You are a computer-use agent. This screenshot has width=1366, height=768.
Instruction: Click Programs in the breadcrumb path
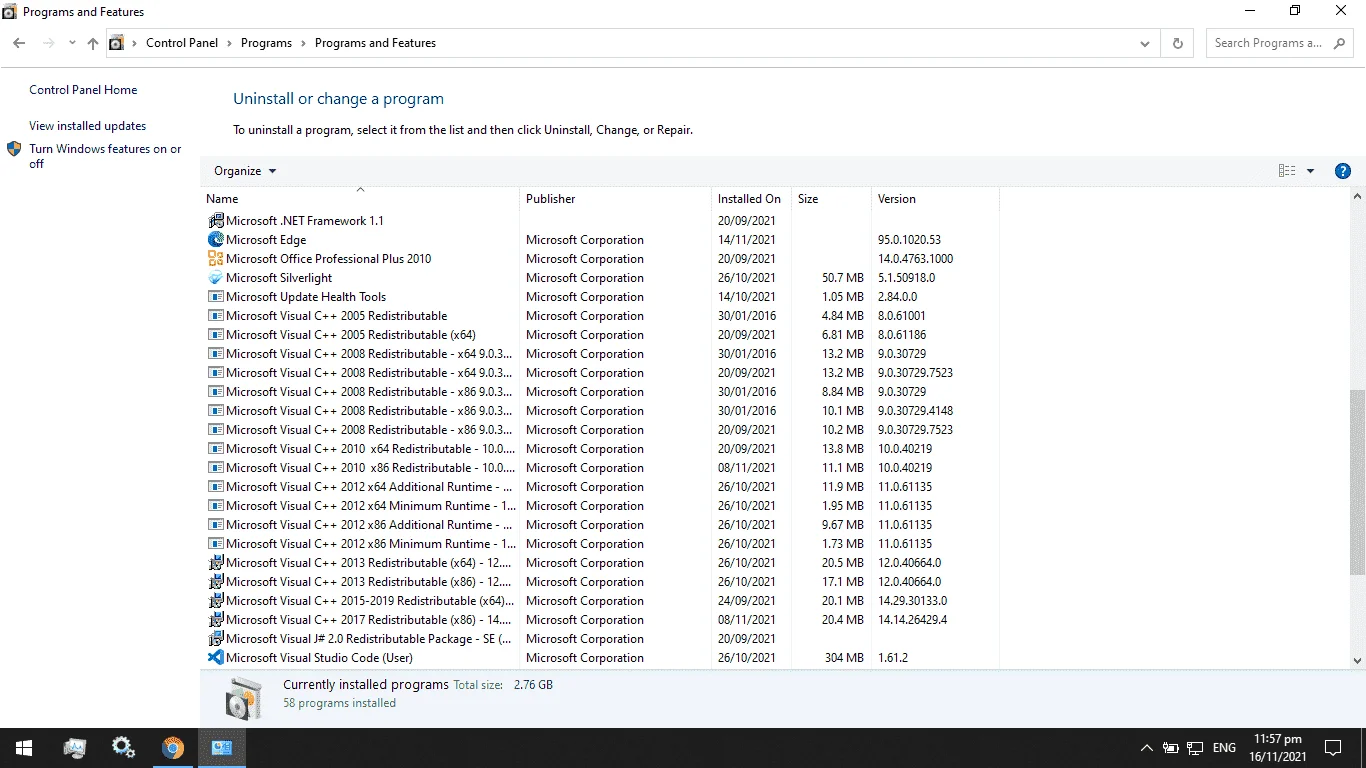click(266, 43)
